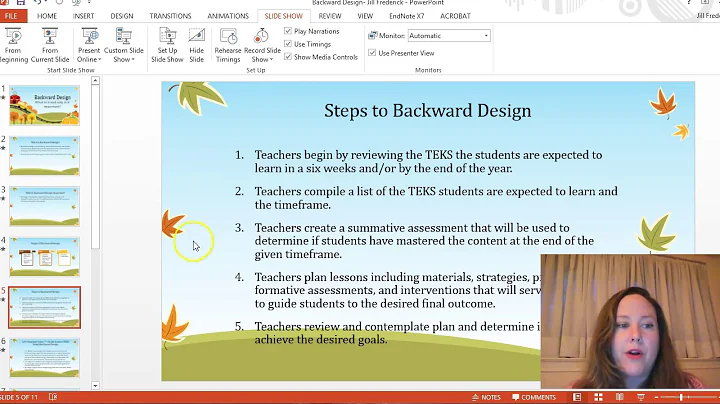Start show From Current Slide
The height and width of the screenshot is (404, 720).
coord(50,45)
